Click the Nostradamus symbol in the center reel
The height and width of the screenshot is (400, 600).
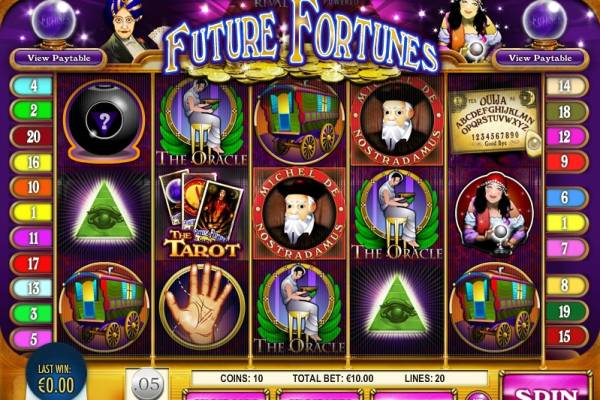(x=300, y=213)
